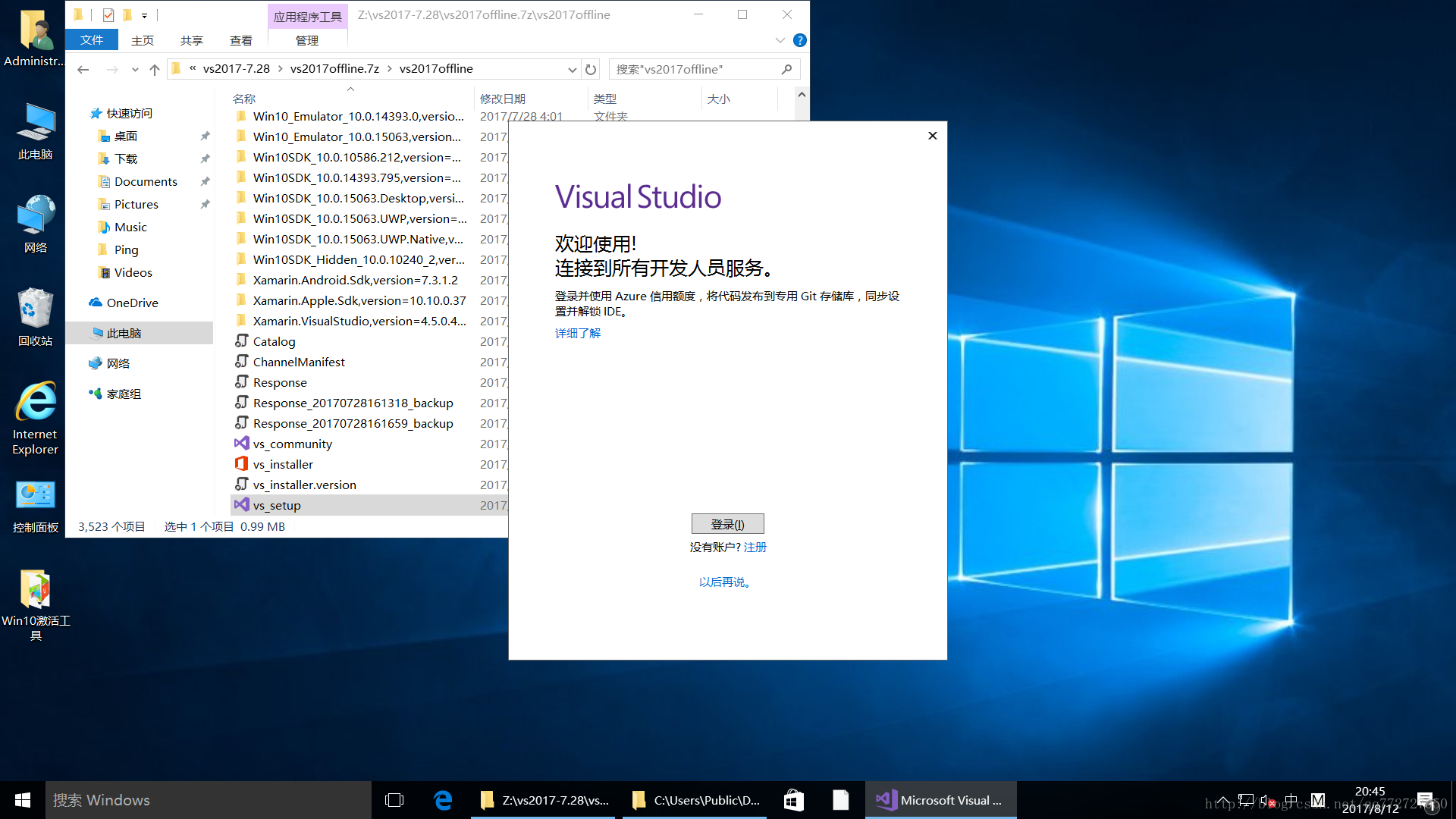
Task: Open 控制面板 desktop icon
Action: (x=36, y=507)
